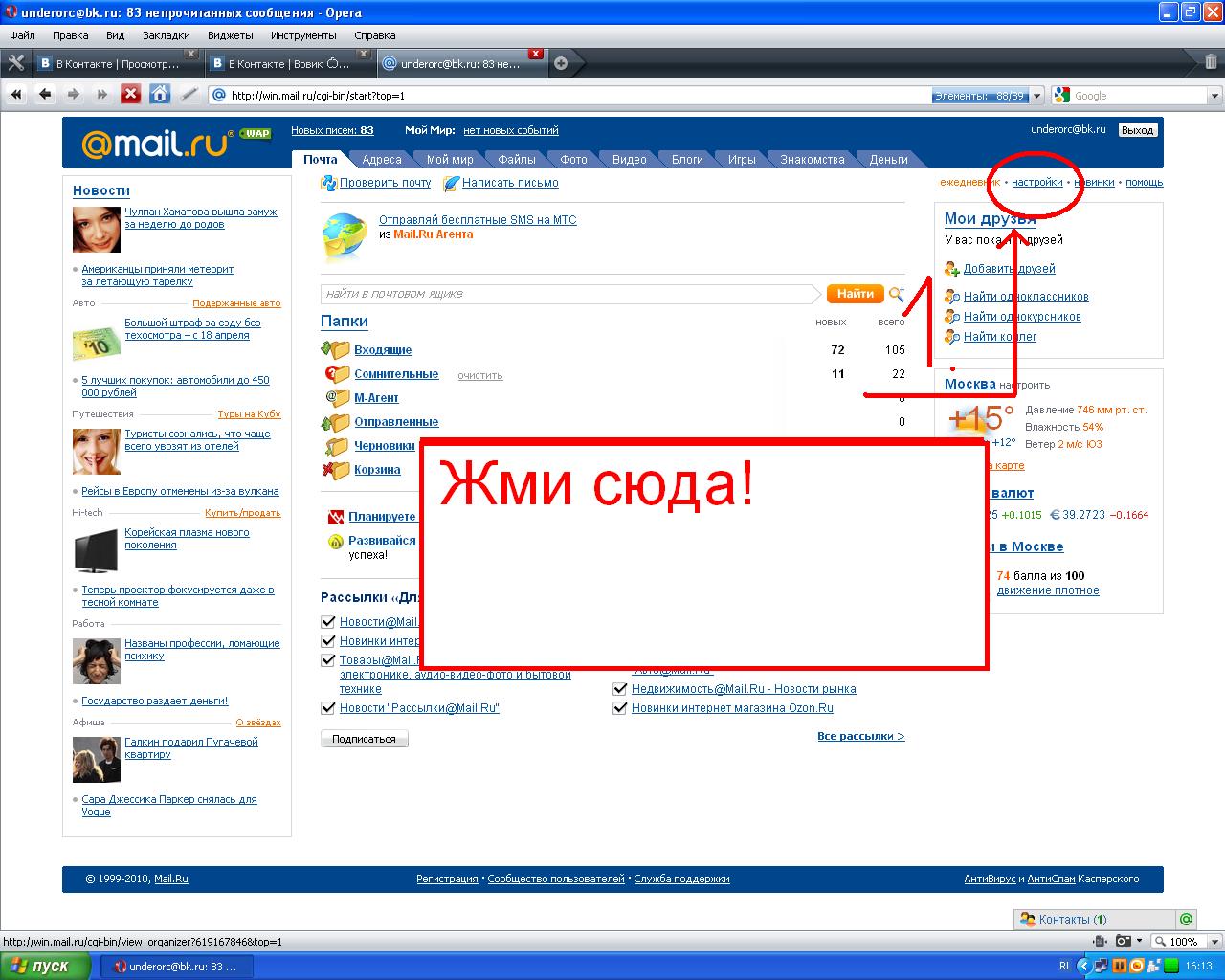
Task: Switch to the Адреса tab
Action: [382, 160]
